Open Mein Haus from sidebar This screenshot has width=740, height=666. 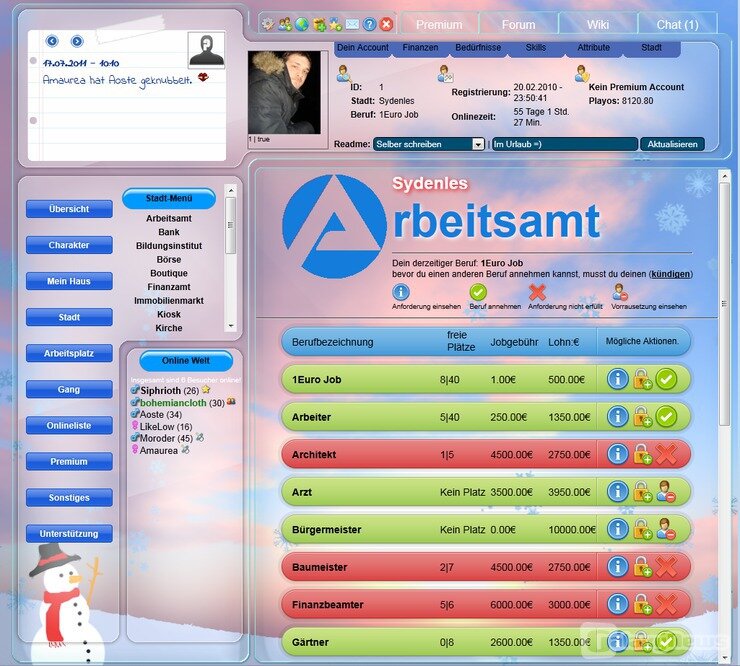[69, 281]
